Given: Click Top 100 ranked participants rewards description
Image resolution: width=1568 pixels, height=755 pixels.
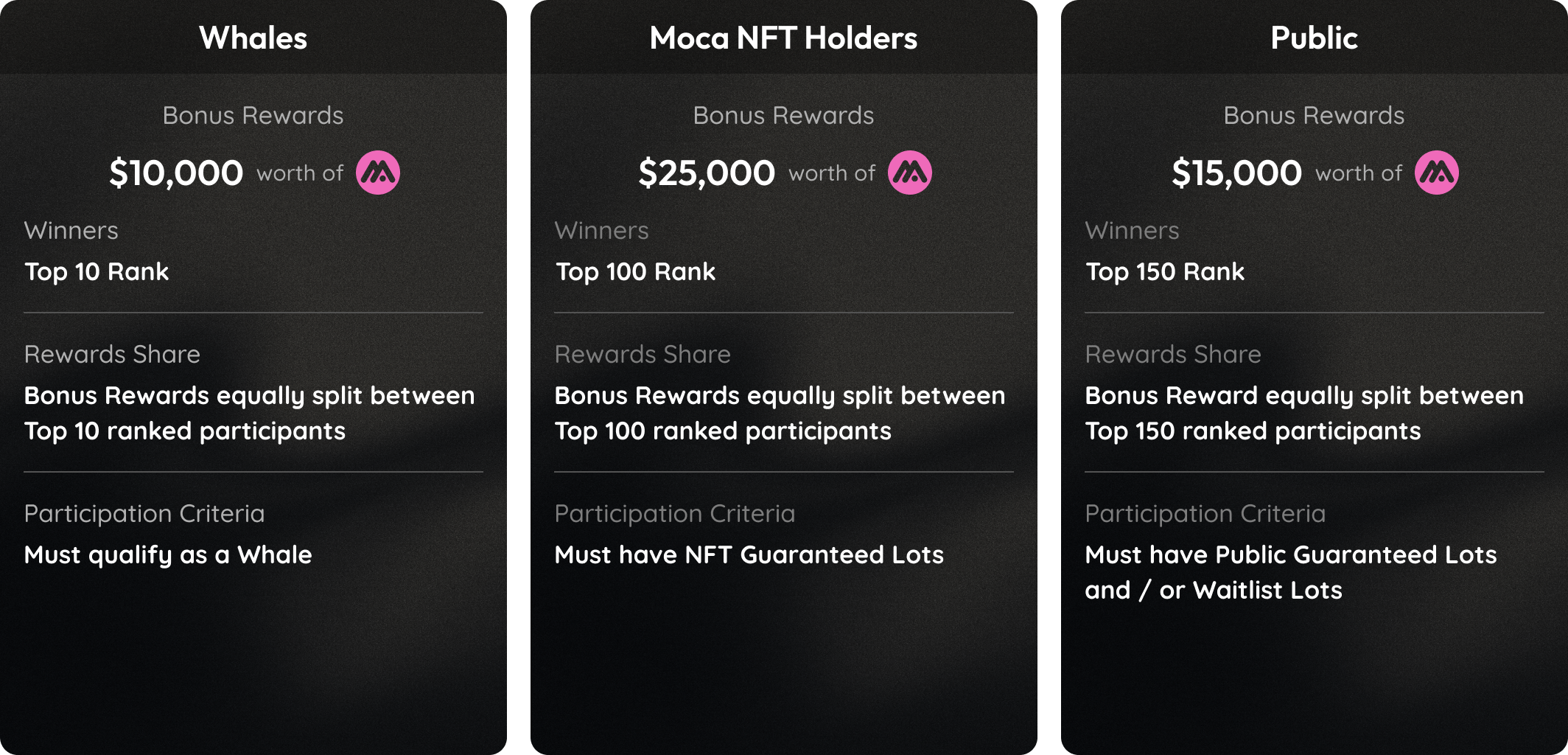Looking at the screenshot, I should click(780, 414).
